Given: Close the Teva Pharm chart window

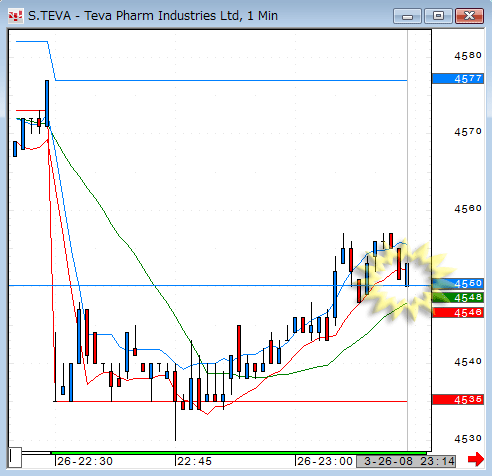Looking at the screenshot, I should pos(469,16).
